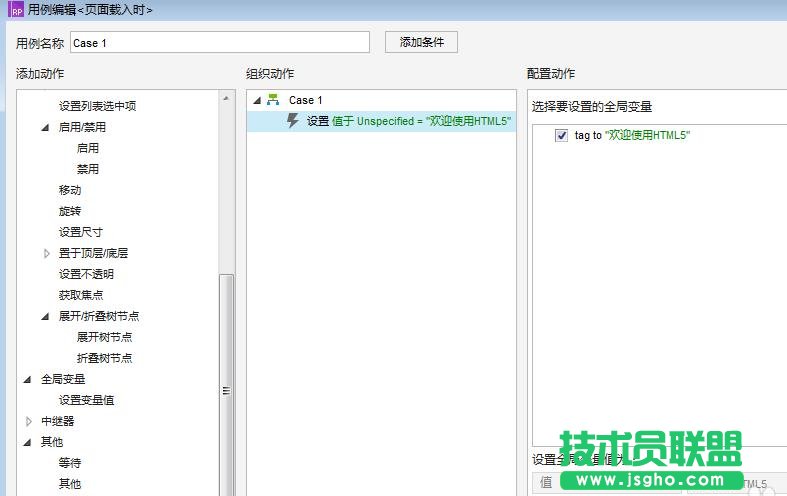This screenshot has width=787, height=496.
Task: Toggle the tag variable checkbox
Action: tap(561, 135)
